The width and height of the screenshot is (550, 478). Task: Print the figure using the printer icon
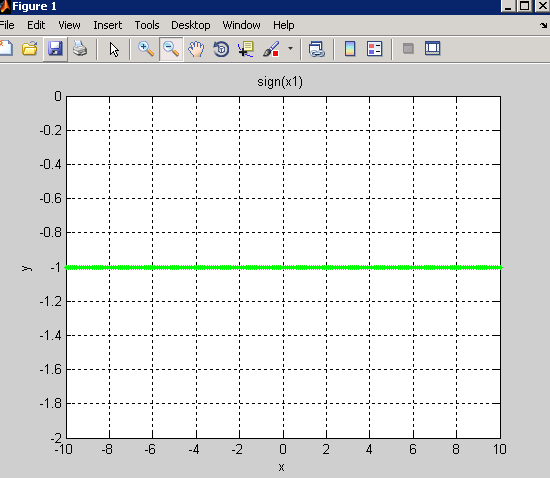pos(80,49)
